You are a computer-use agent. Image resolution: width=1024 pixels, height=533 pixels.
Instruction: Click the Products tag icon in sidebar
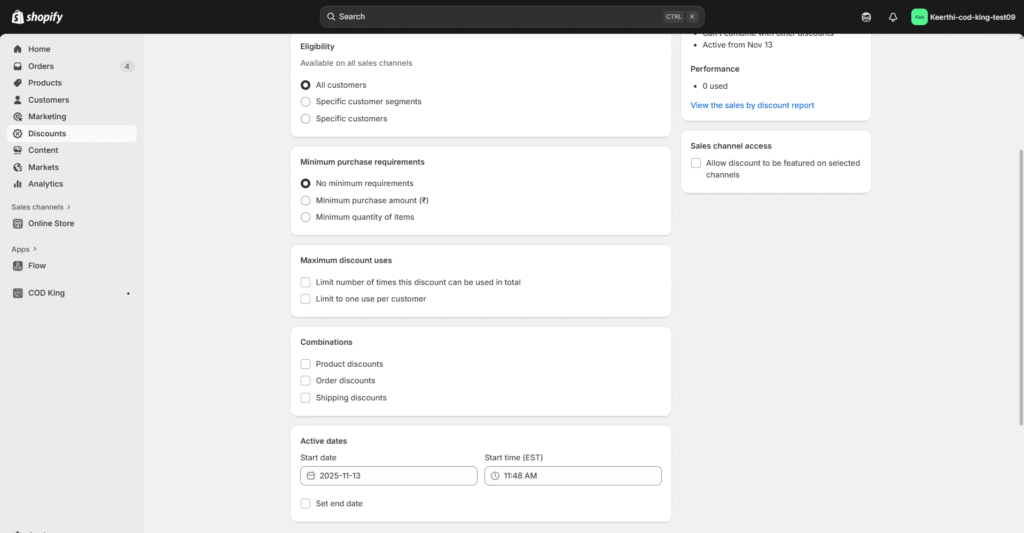click(x=18, y=83)
